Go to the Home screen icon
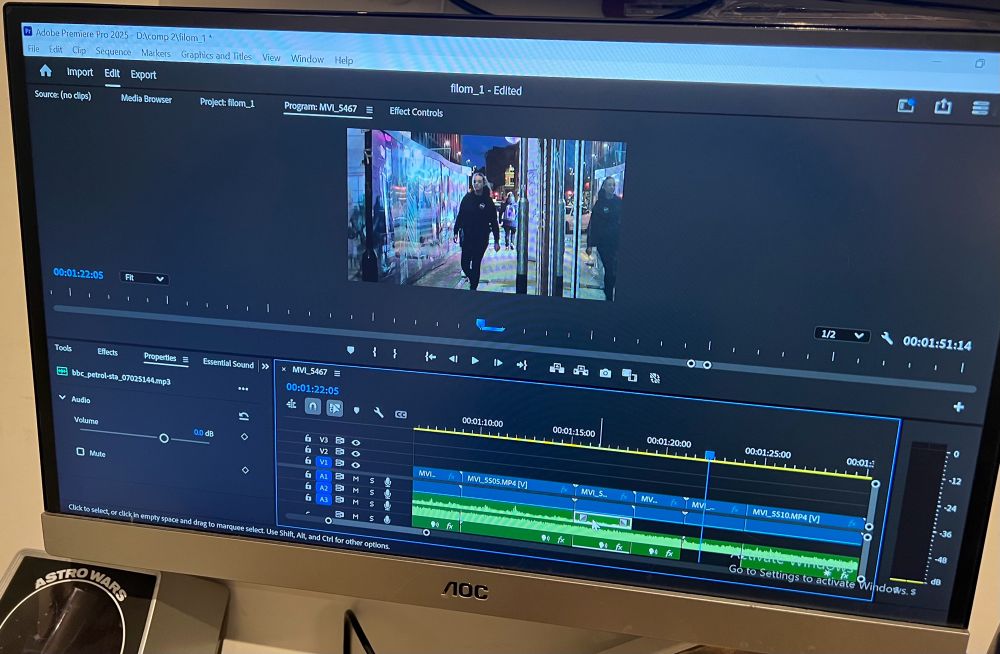 point(45,70)
